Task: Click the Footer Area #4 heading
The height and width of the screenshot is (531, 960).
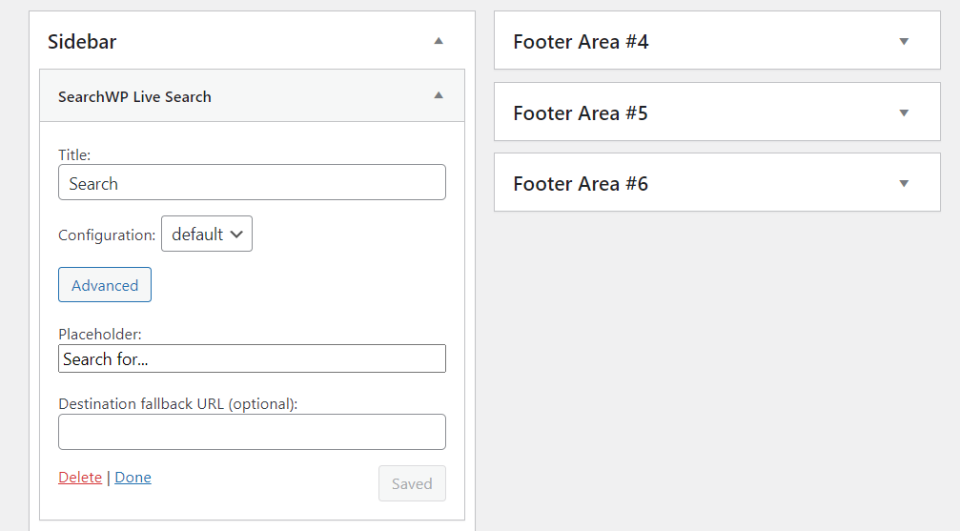Action: point(581,42)
